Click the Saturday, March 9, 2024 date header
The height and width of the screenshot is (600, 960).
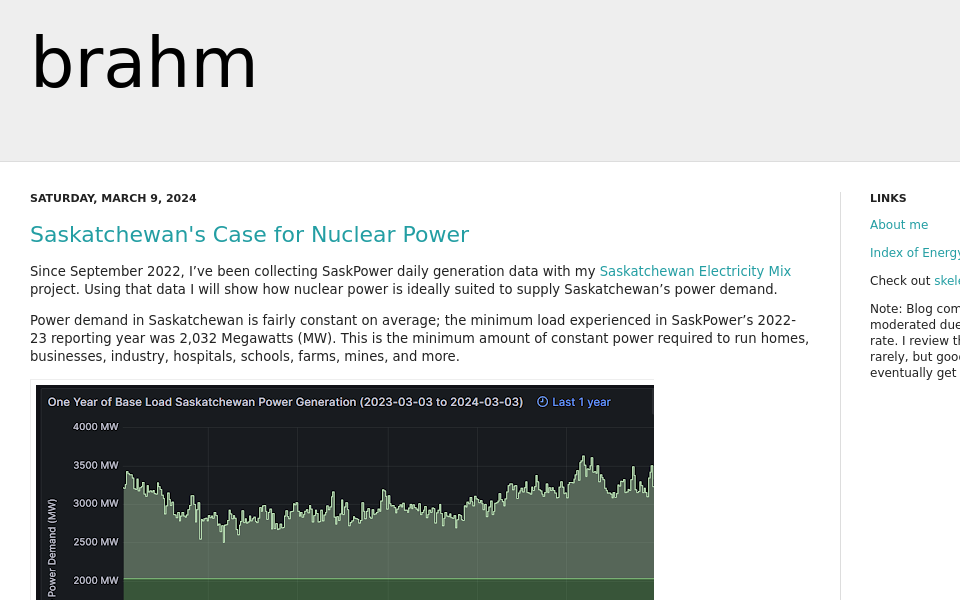pyautogui.click(x=113, y=198)
